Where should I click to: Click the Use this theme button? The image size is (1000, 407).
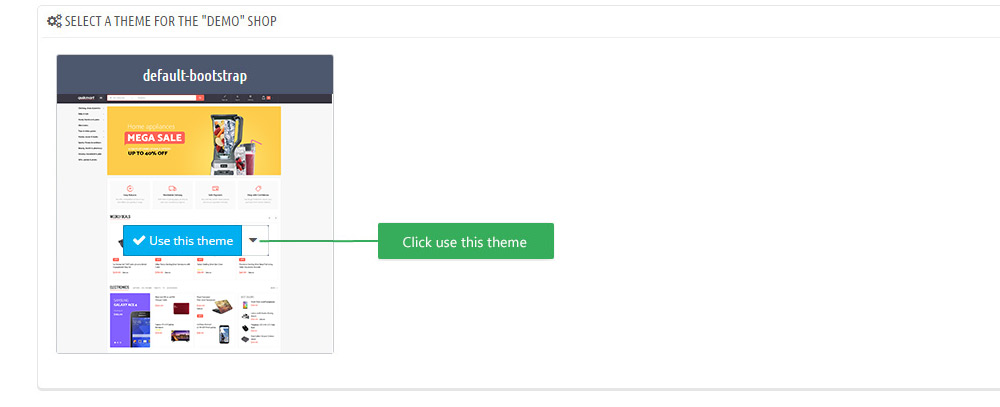tap(182, 240)
